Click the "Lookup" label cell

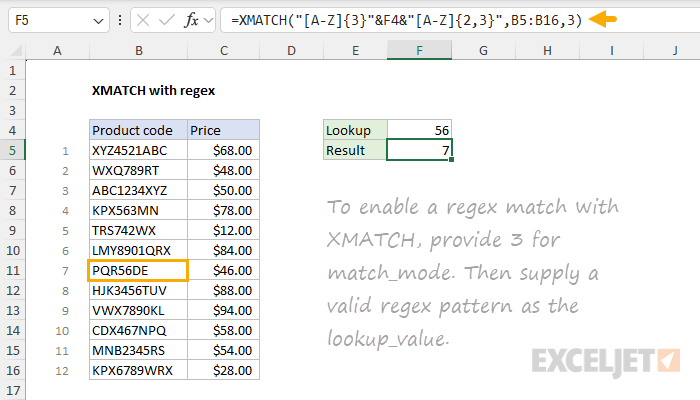[355, 130]
